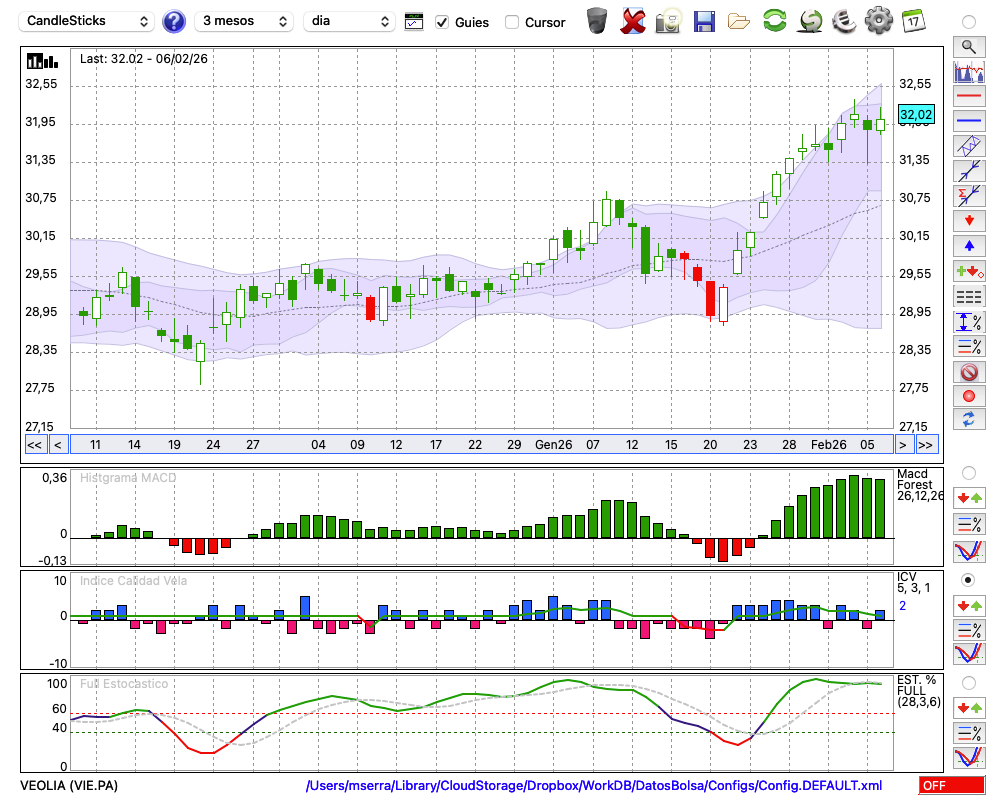Jump to the start with the << button
The width and height of the screenshot is (1000, 800).
(x=35, y=445)
